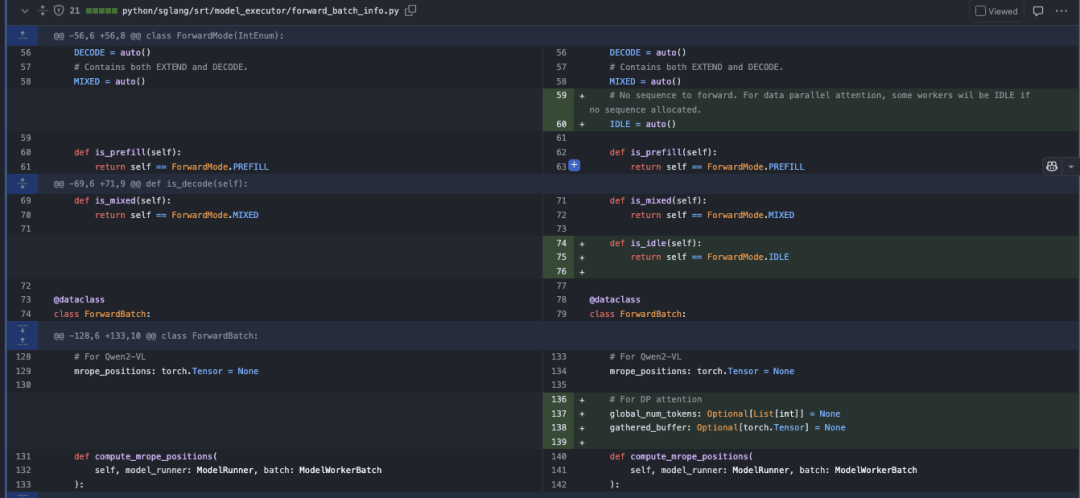Add a comment with the blue plus on line 63
1080x498 pixels.
click(574, 166)
